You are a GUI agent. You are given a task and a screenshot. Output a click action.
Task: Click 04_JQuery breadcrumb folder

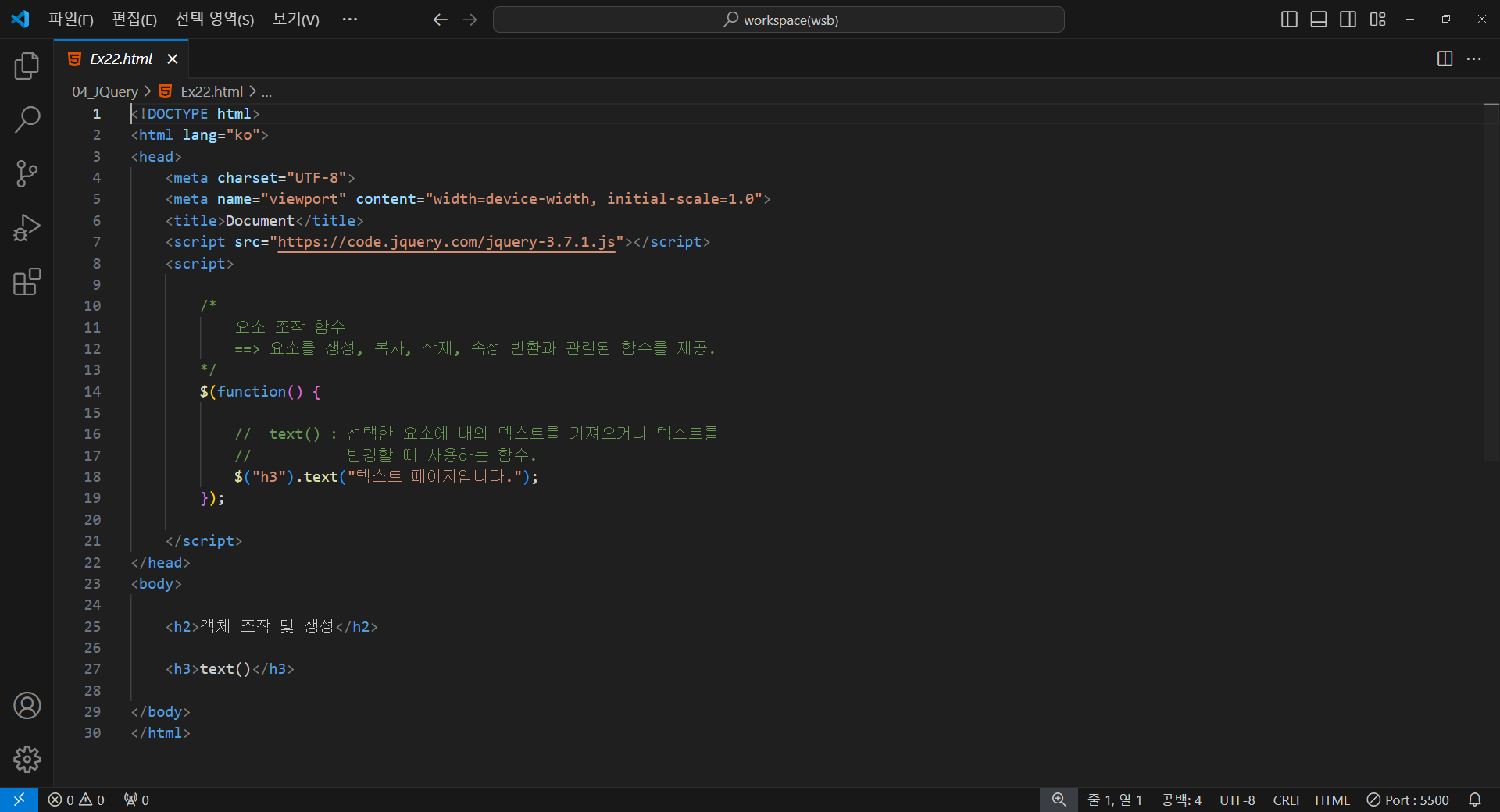pos(105,91)
